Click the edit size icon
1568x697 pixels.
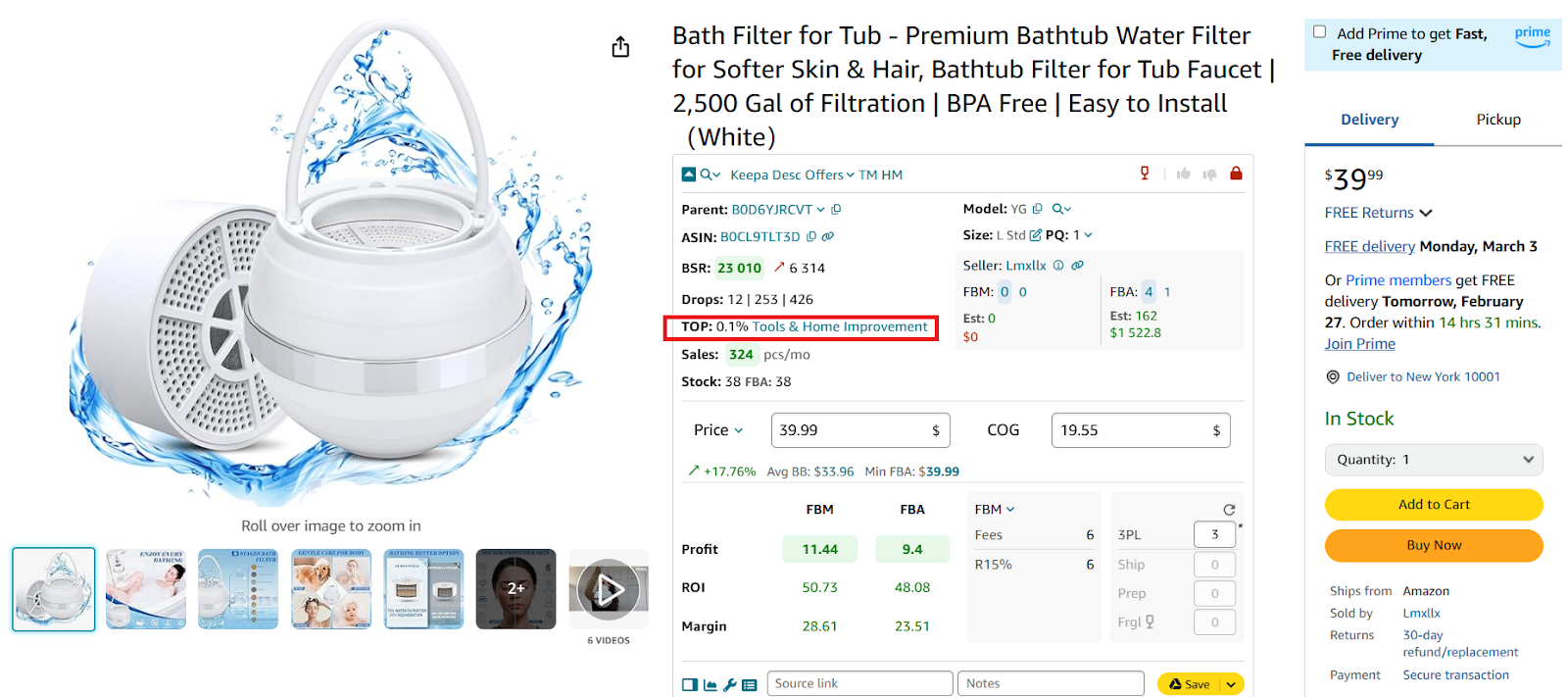click(1036, 235)
